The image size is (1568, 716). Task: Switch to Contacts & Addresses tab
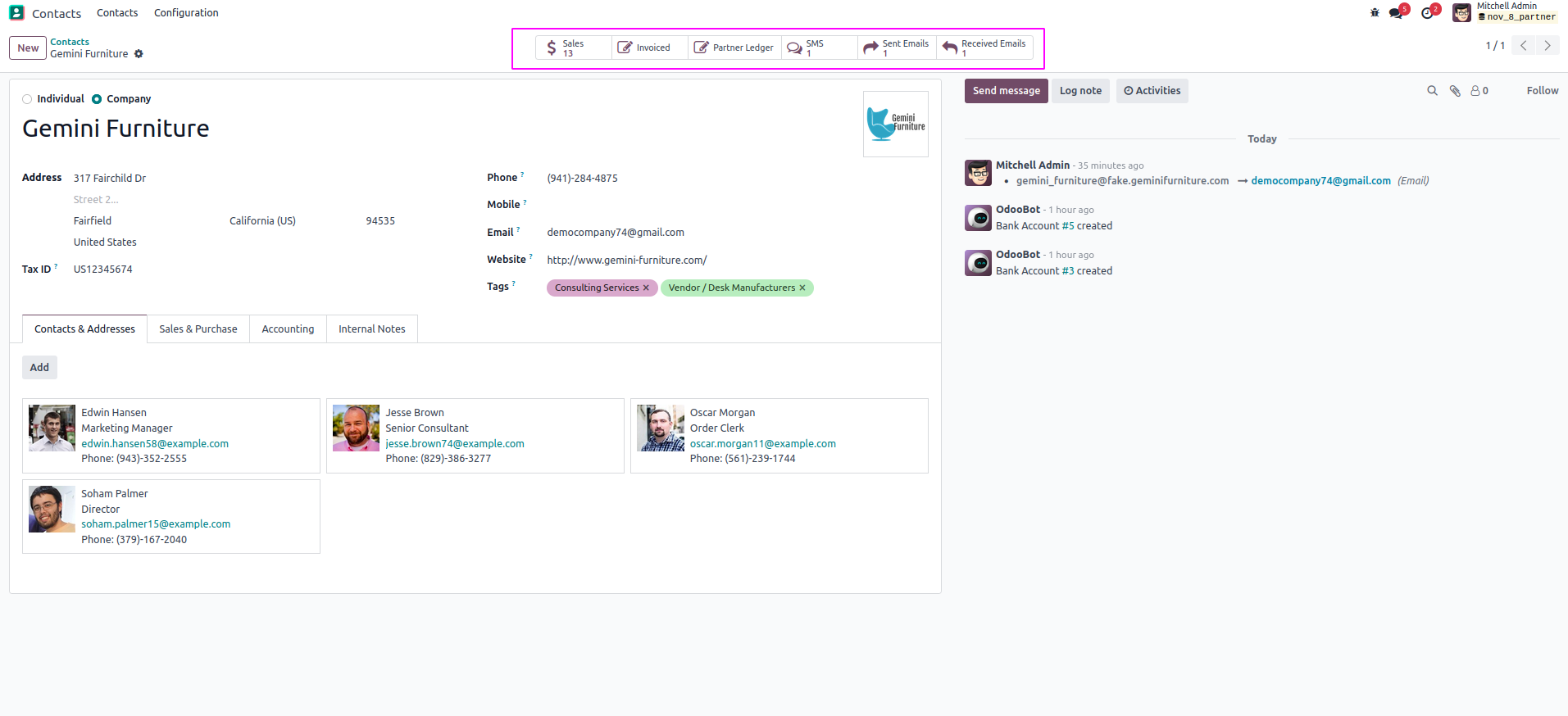[84, 329]
